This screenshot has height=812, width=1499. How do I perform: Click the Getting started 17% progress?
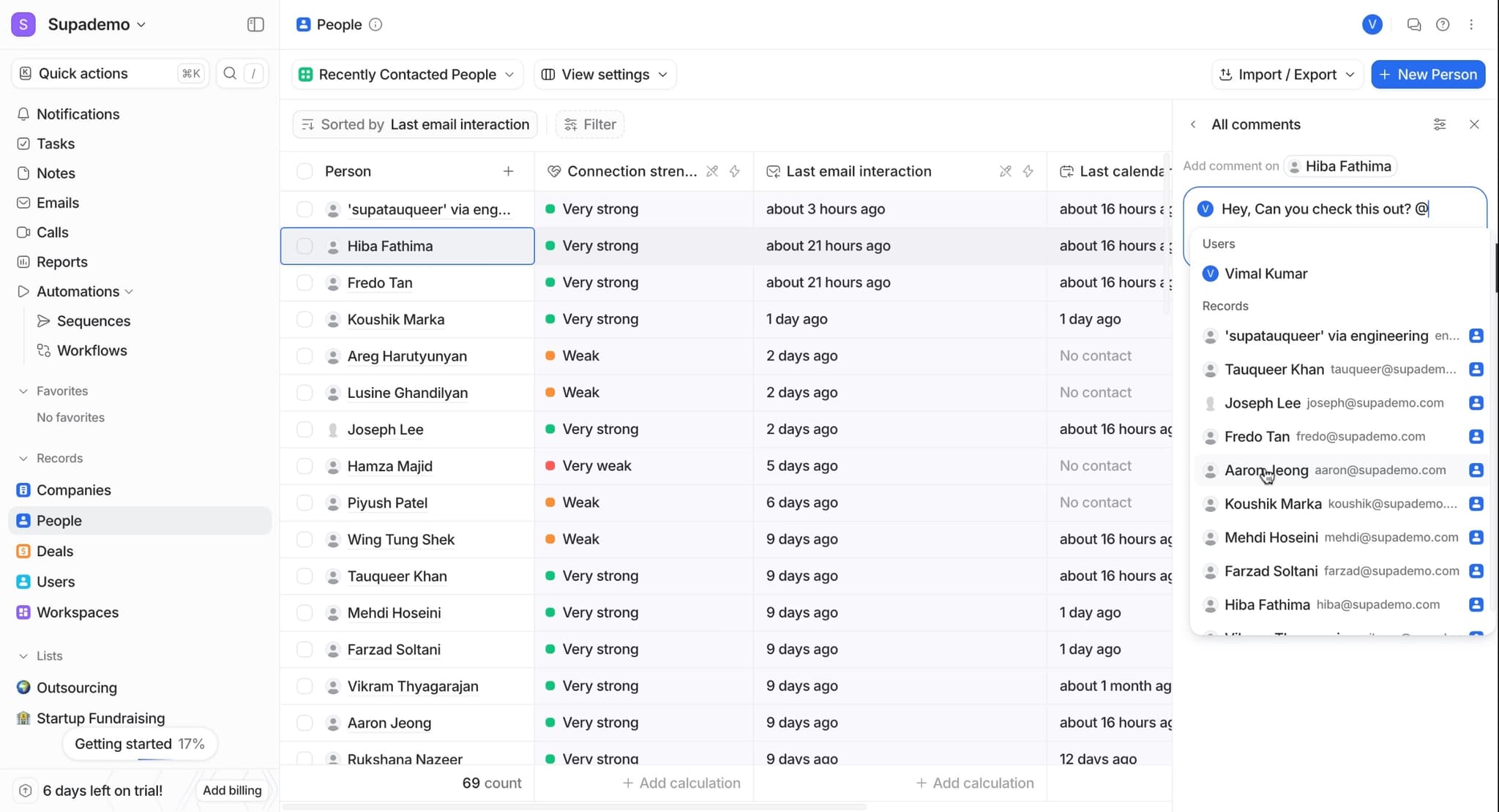139,744
